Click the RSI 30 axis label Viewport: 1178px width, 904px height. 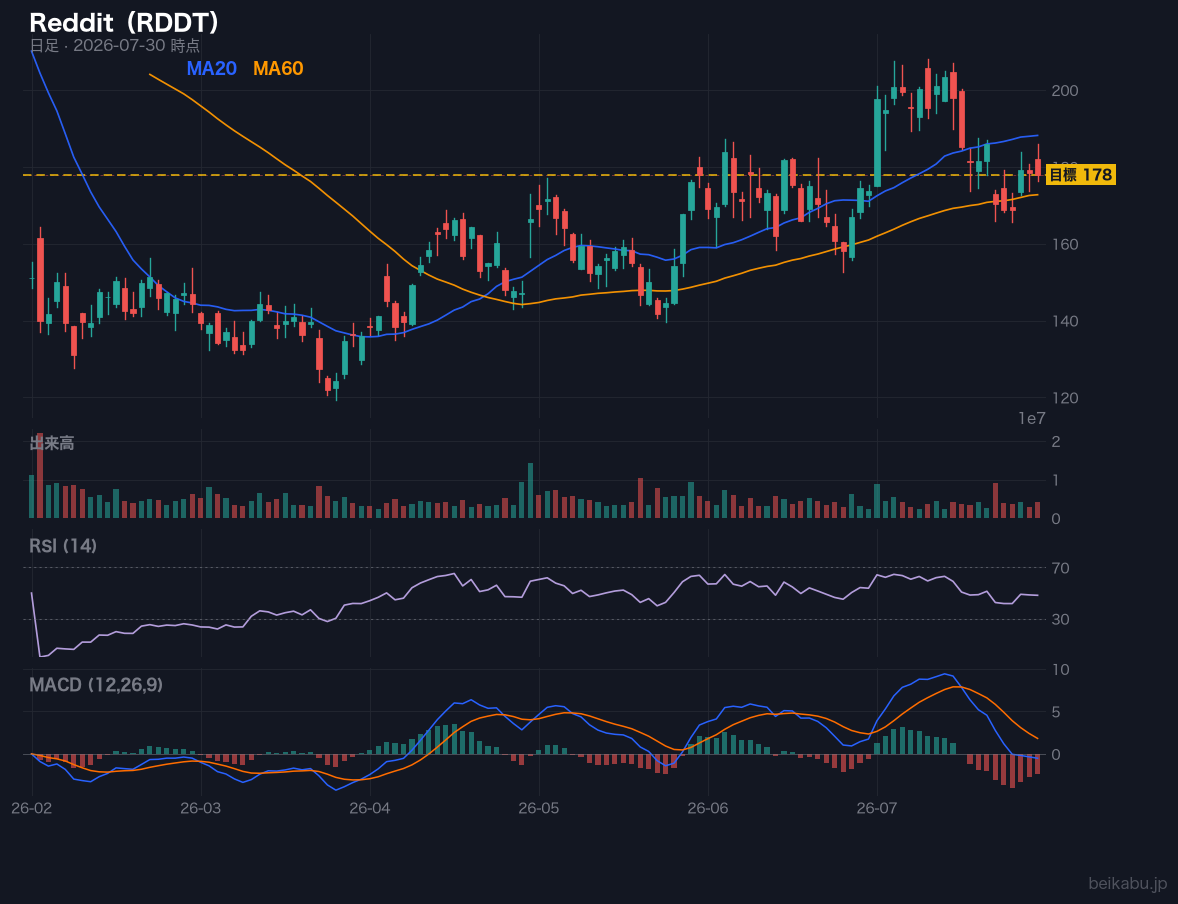[1060, 619]
